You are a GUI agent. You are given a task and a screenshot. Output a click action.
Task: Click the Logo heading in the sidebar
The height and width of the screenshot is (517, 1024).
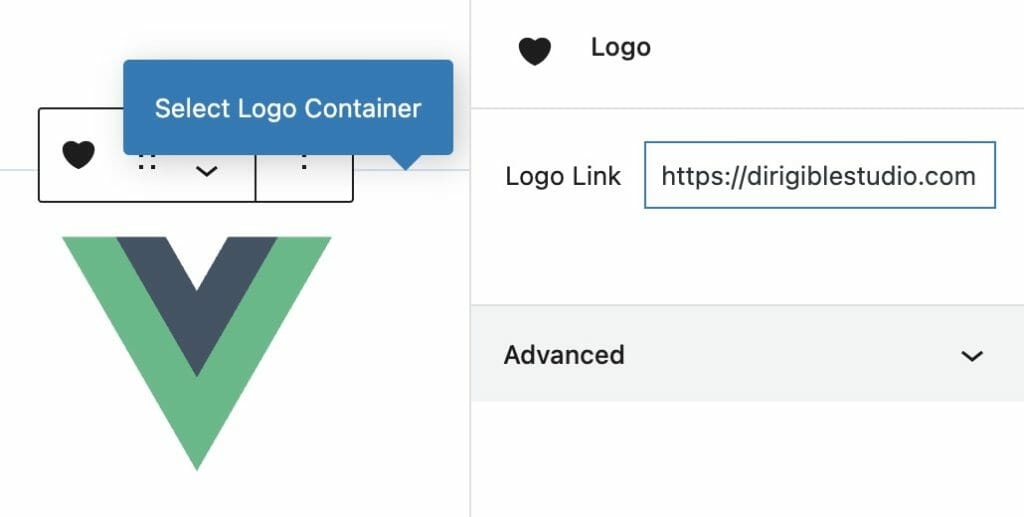tap(620, 47)
